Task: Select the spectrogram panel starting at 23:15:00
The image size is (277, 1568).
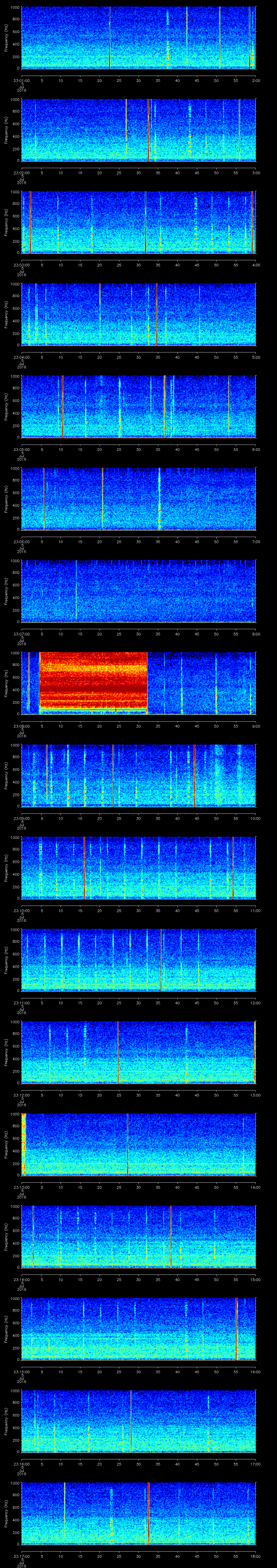Action: pyautogui.click(x=138, y=1329)
